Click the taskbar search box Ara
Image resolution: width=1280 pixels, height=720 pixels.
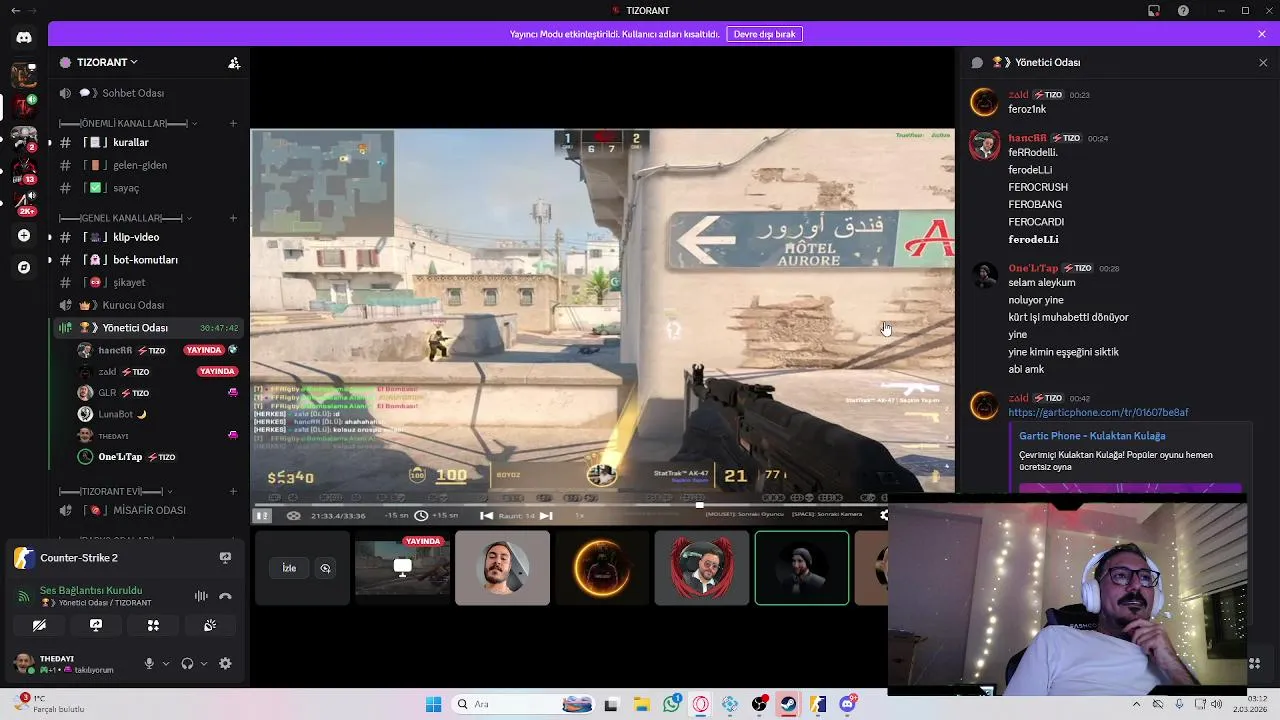pyautogui.click(x=523, y=704)
